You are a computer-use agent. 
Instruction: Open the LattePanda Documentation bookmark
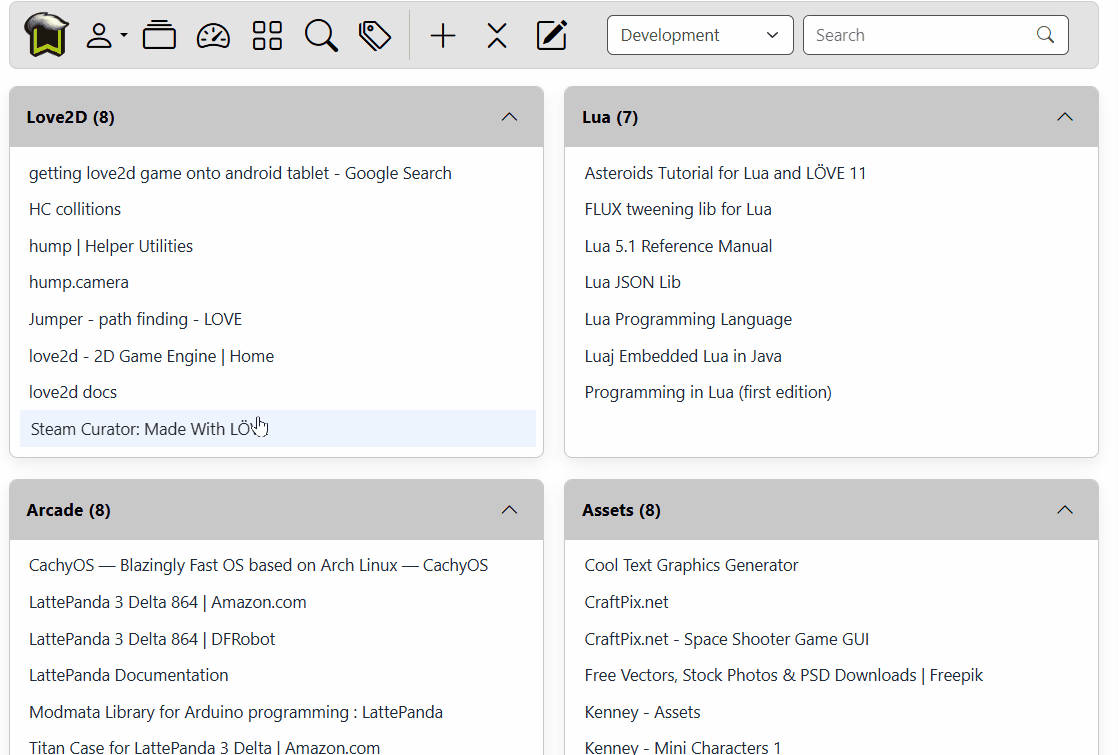(128, 675)
